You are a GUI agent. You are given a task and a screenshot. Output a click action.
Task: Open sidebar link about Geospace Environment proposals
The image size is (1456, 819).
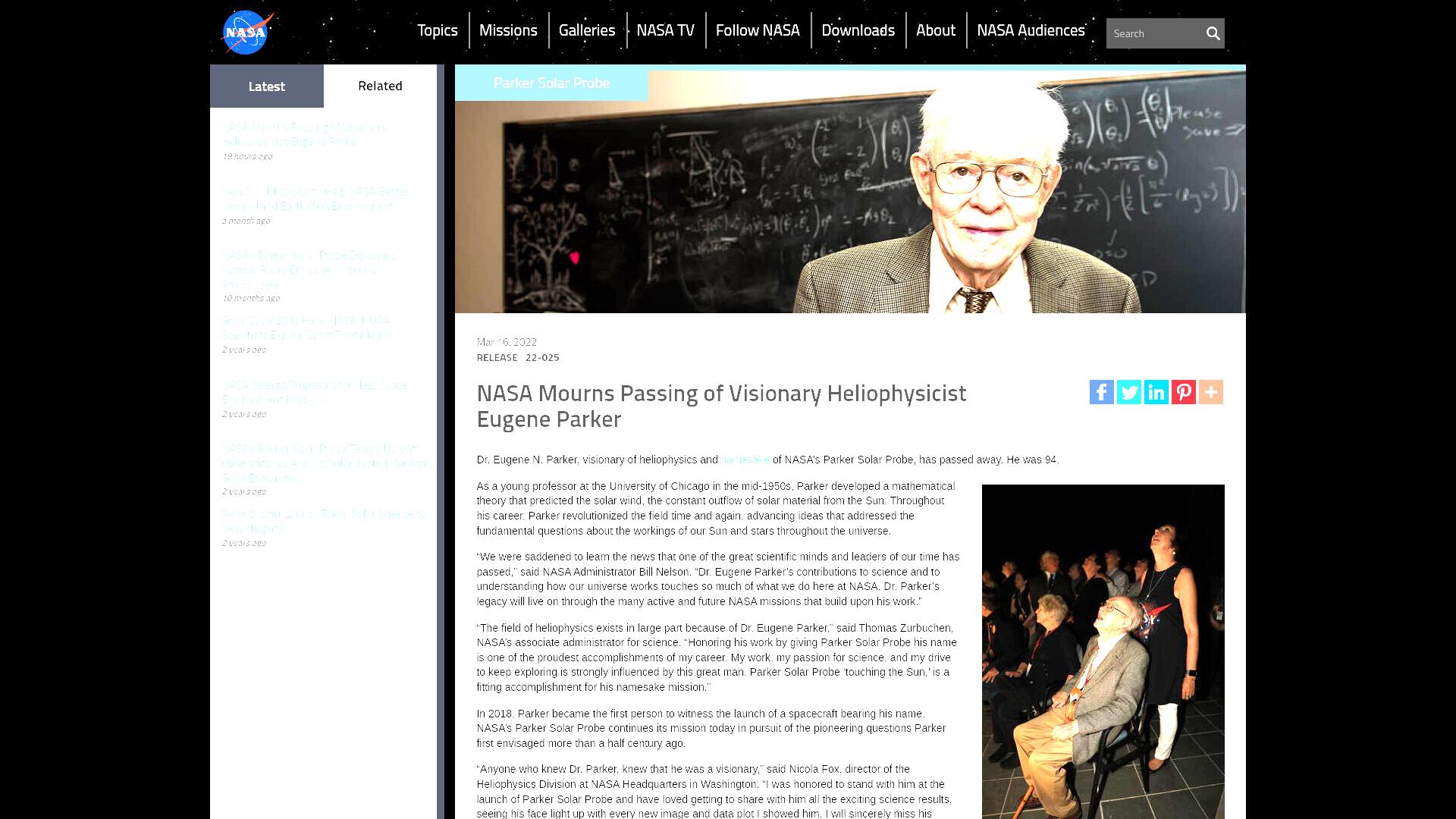(x=315, y=392)
